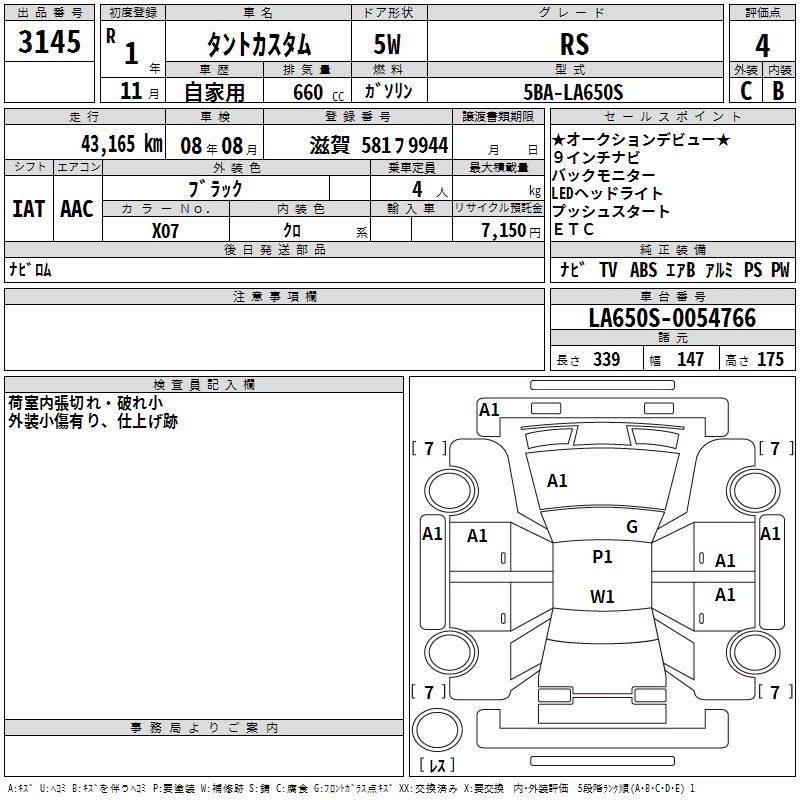Click the 譲渡書類期限 header

[498, 116]
